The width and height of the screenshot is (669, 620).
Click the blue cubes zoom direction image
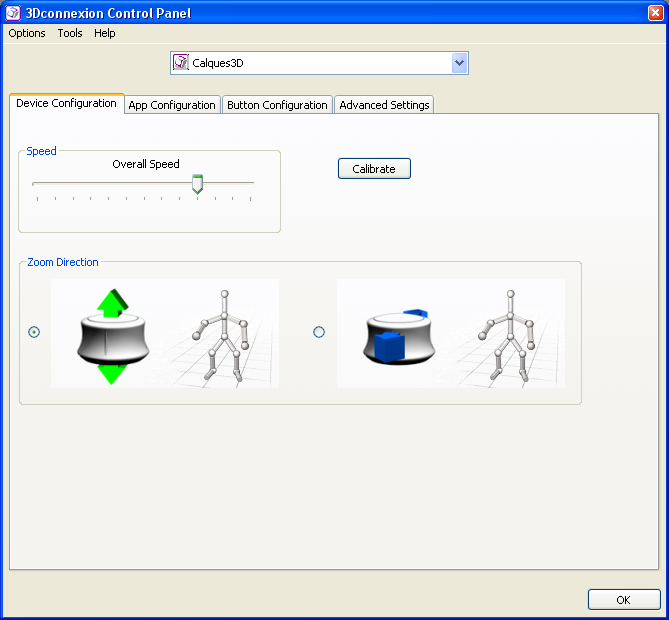[x=451, y=334]
